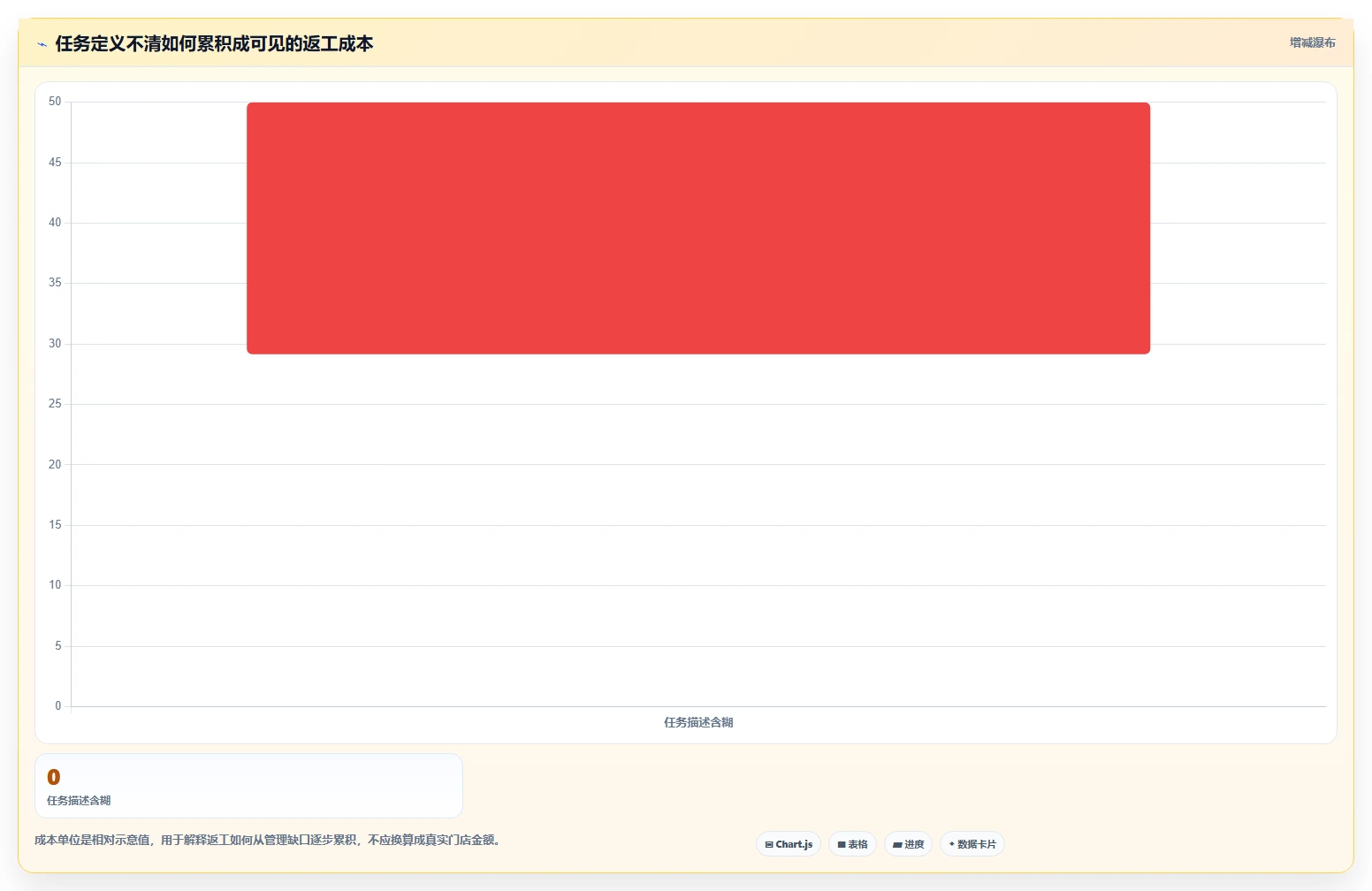
Task: Click the Chart.js chip
Action: 789,844
